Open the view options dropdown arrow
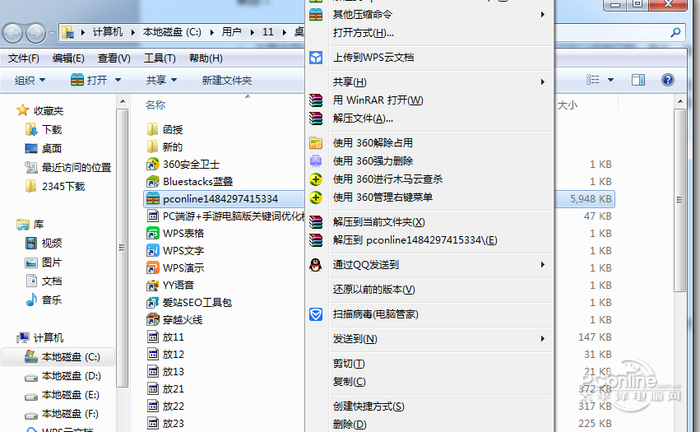The height and width of the screenshot is (432, 700). [611, 80]
